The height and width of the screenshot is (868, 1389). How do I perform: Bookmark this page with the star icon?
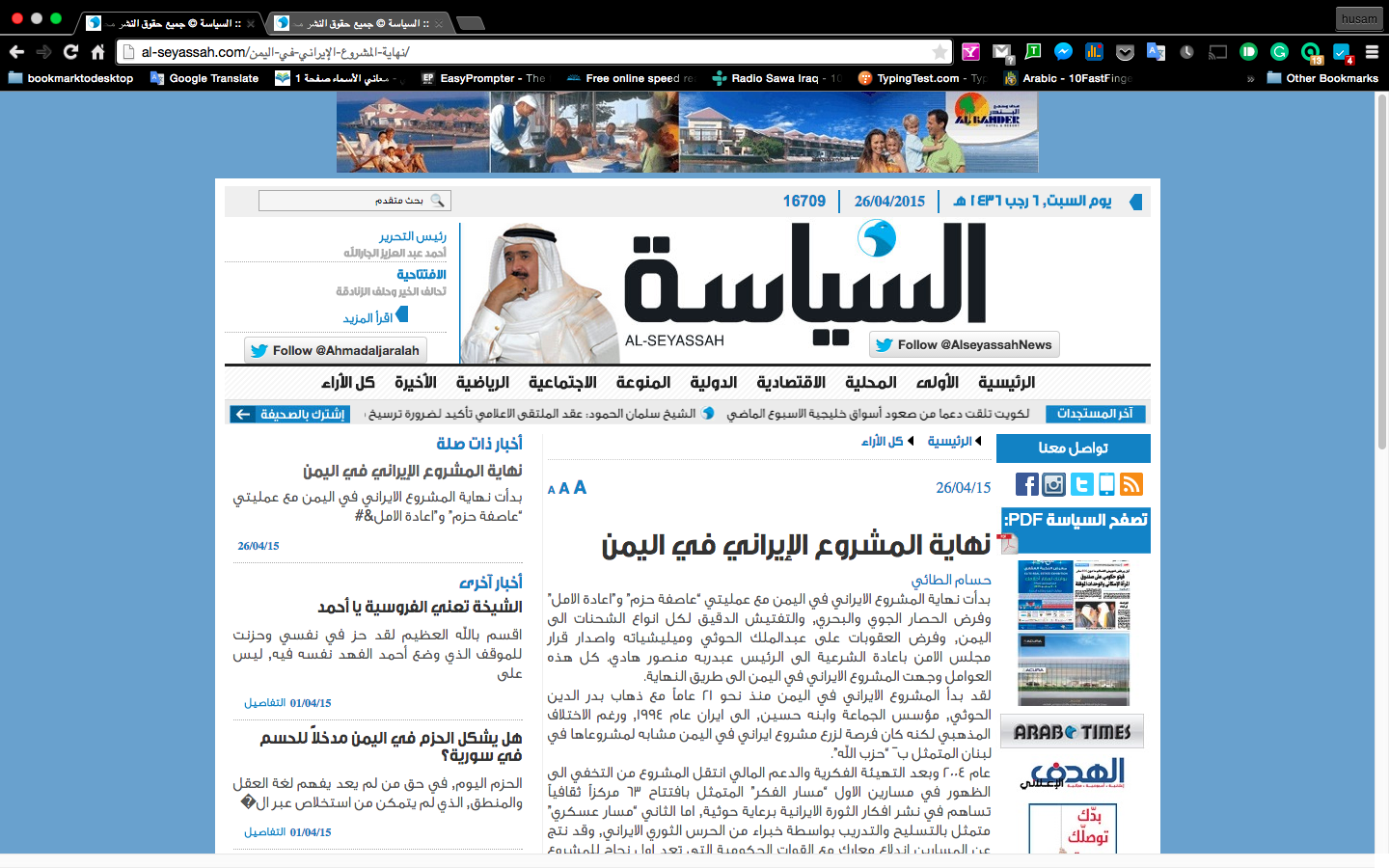[x=940, y=52]
